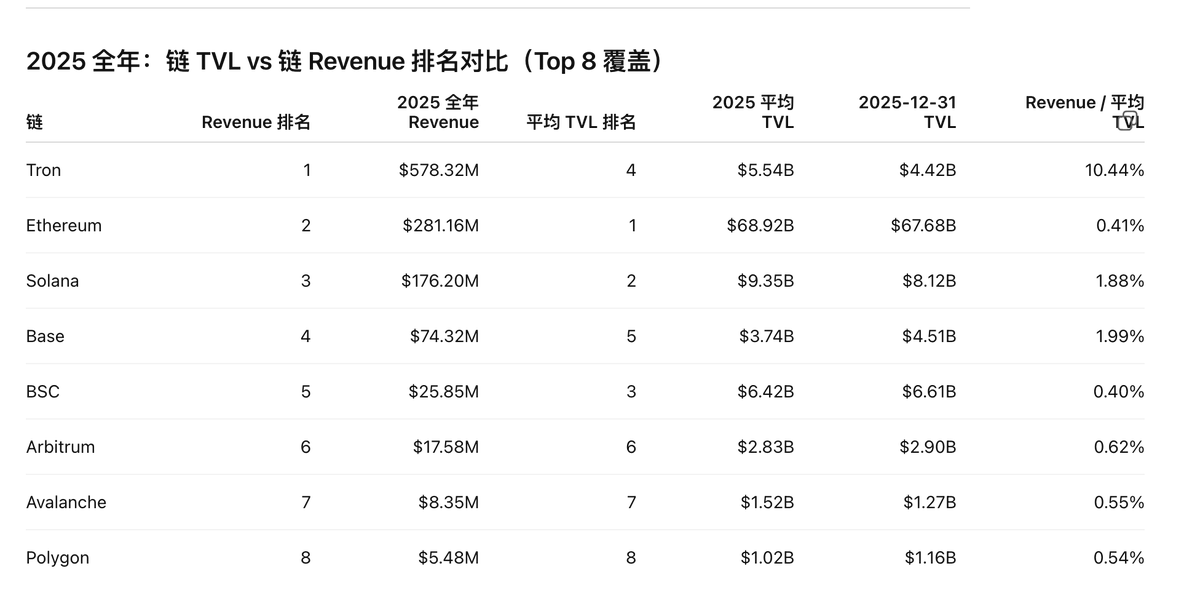The width and height of the screenshot is (1200, 598).
Task: Click Solana's average TVL rank 2
Action: (x=631, y=281)
